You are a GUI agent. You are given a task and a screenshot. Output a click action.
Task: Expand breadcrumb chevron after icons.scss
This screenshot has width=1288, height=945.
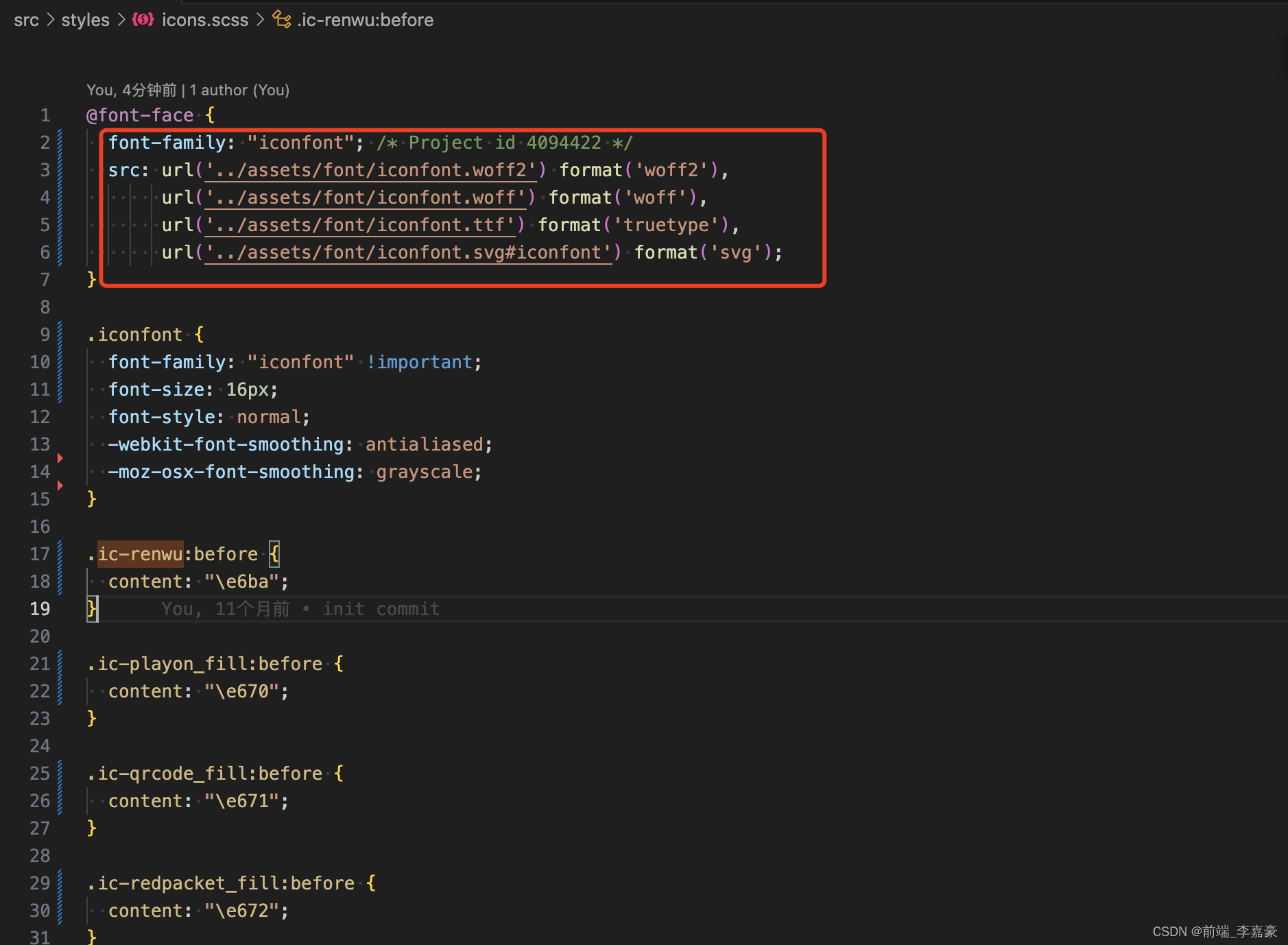260,20
